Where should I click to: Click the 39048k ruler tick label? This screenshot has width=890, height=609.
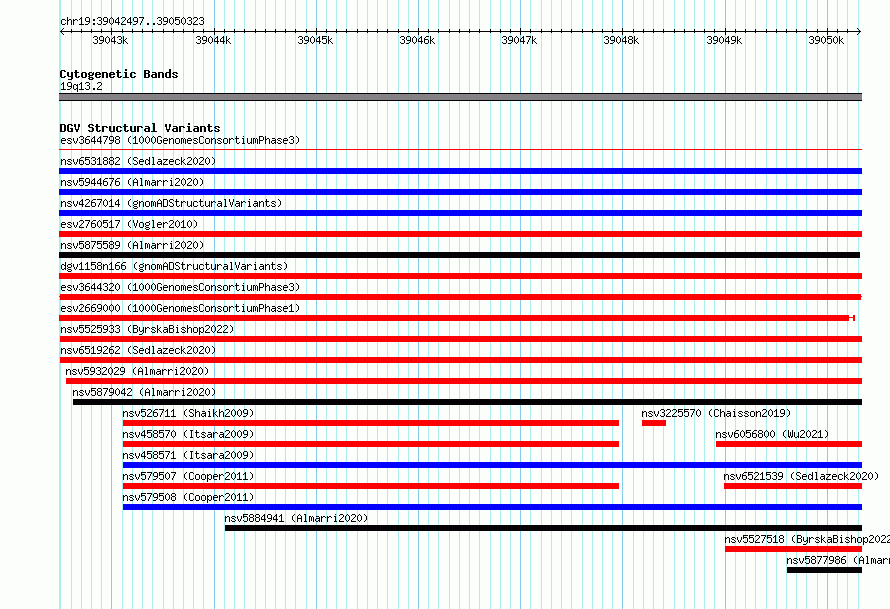621,40
